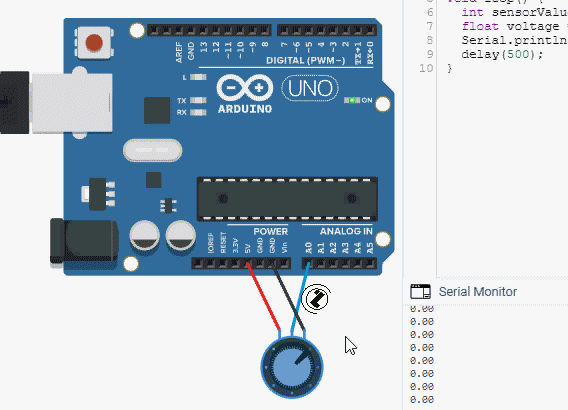Click the A0 analog input pin
Image resolution: width=568 pixels, height=410 pixels.
(x=308, y=263)
